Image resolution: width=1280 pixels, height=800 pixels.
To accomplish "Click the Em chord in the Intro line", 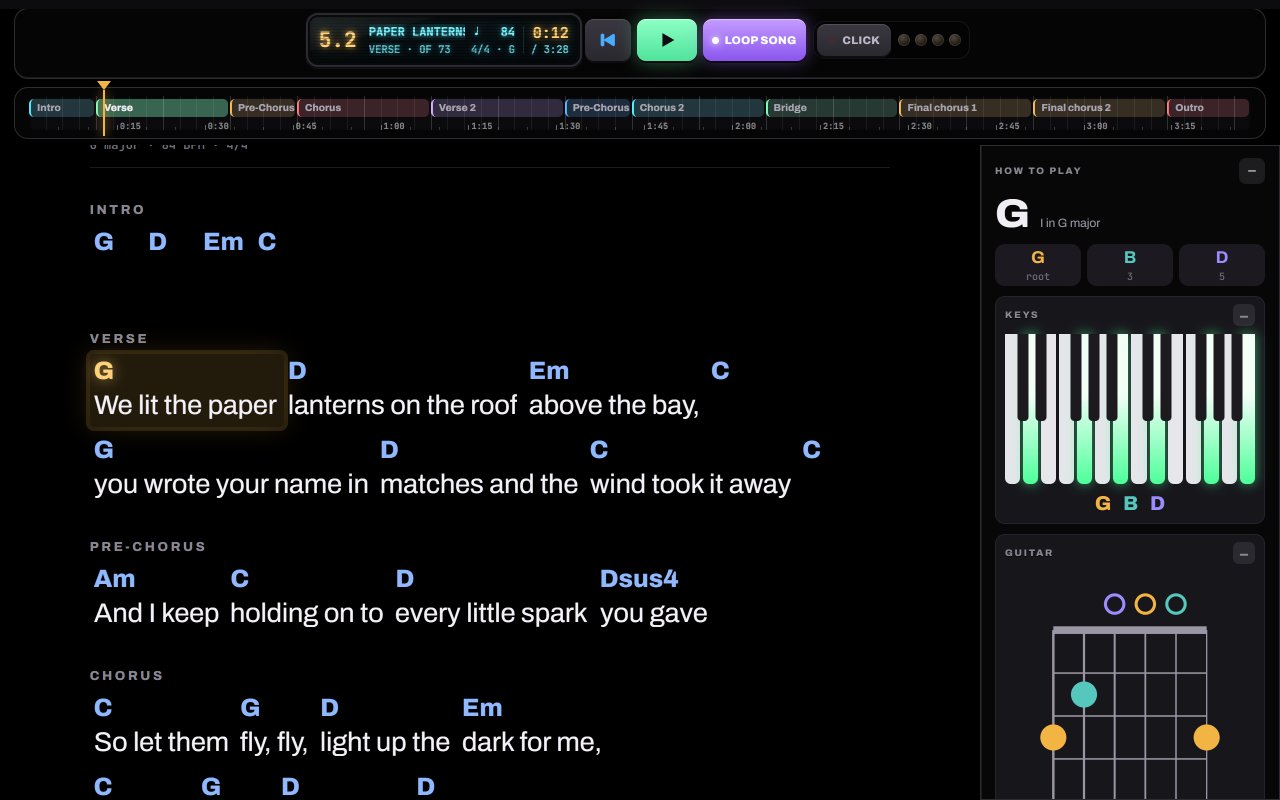I will [x=223, y=242].
